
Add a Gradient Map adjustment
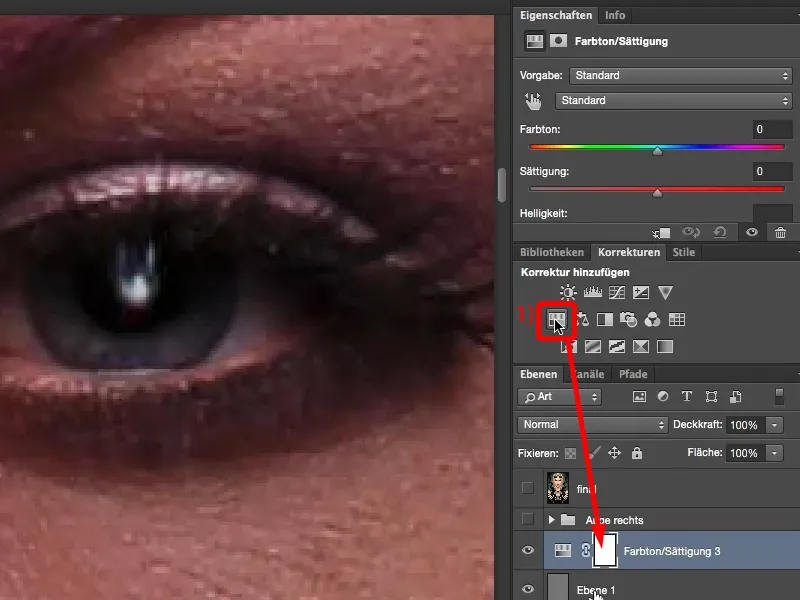[665, 347]
